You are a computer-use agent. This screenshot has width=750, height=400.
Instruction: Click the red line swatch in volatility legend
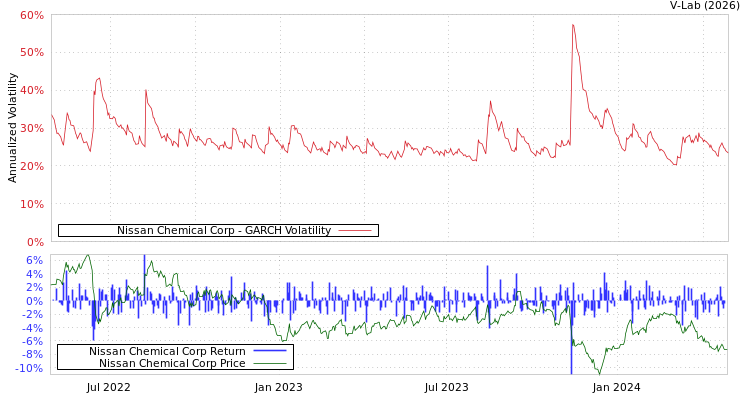point(355,230)
